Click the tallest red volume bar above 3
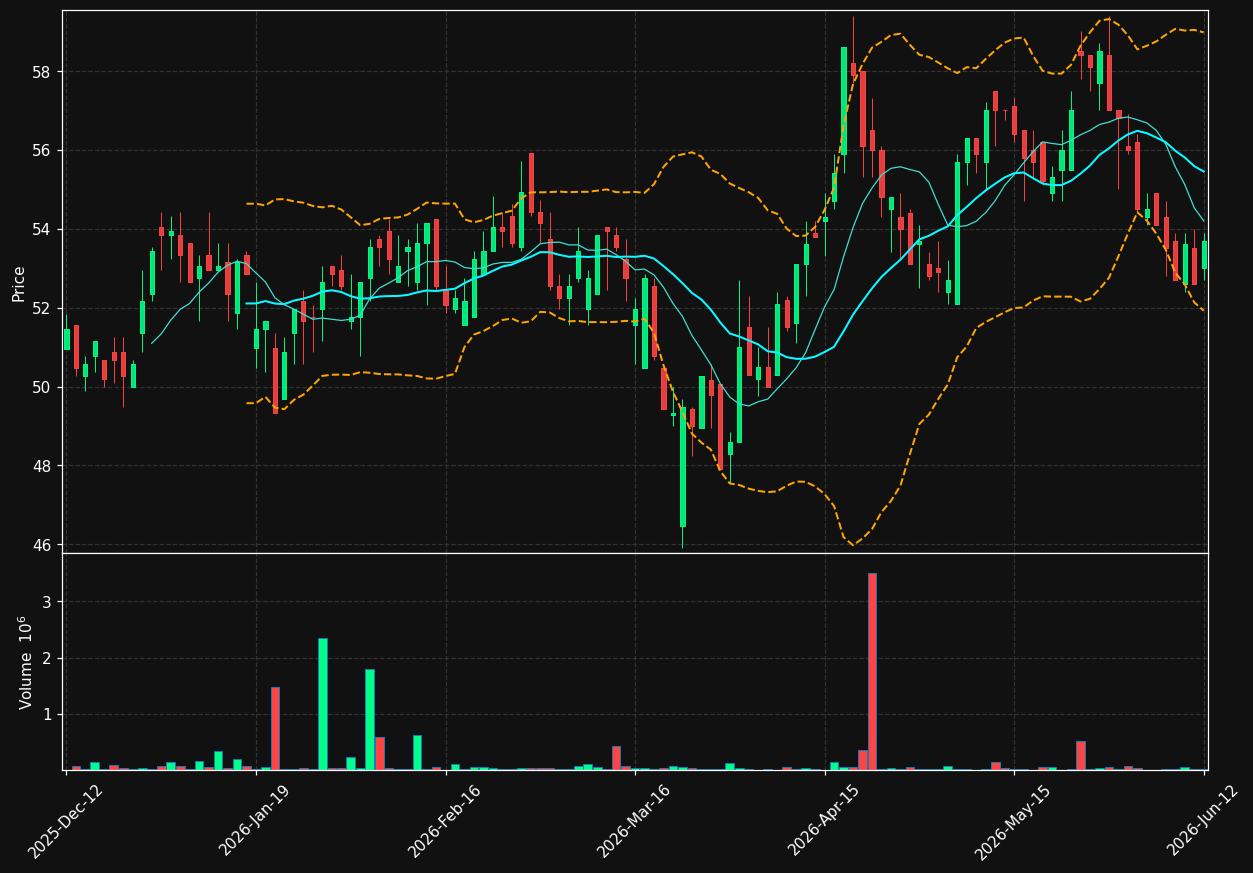Viewport: 1253px width, 873px height. [x=872, y=671]
